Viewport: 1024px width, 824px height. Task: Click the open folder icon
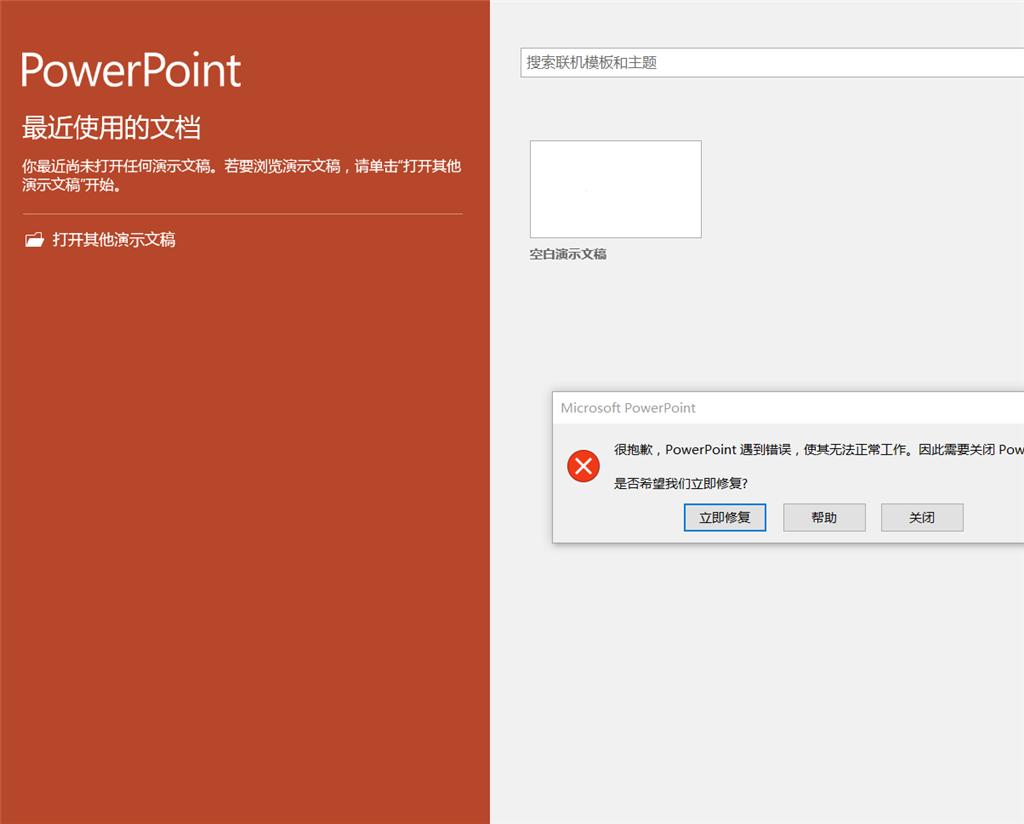tap(34, 240)
